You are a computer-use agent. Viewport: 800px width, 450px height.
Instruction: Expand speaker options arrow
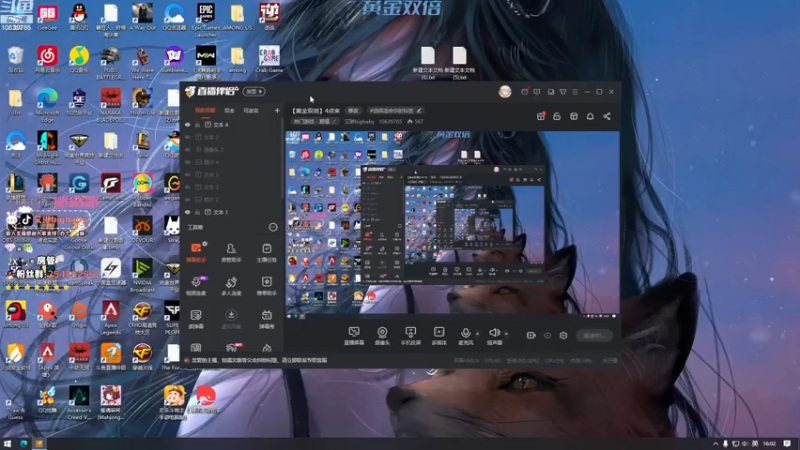[x=506, y=334]
